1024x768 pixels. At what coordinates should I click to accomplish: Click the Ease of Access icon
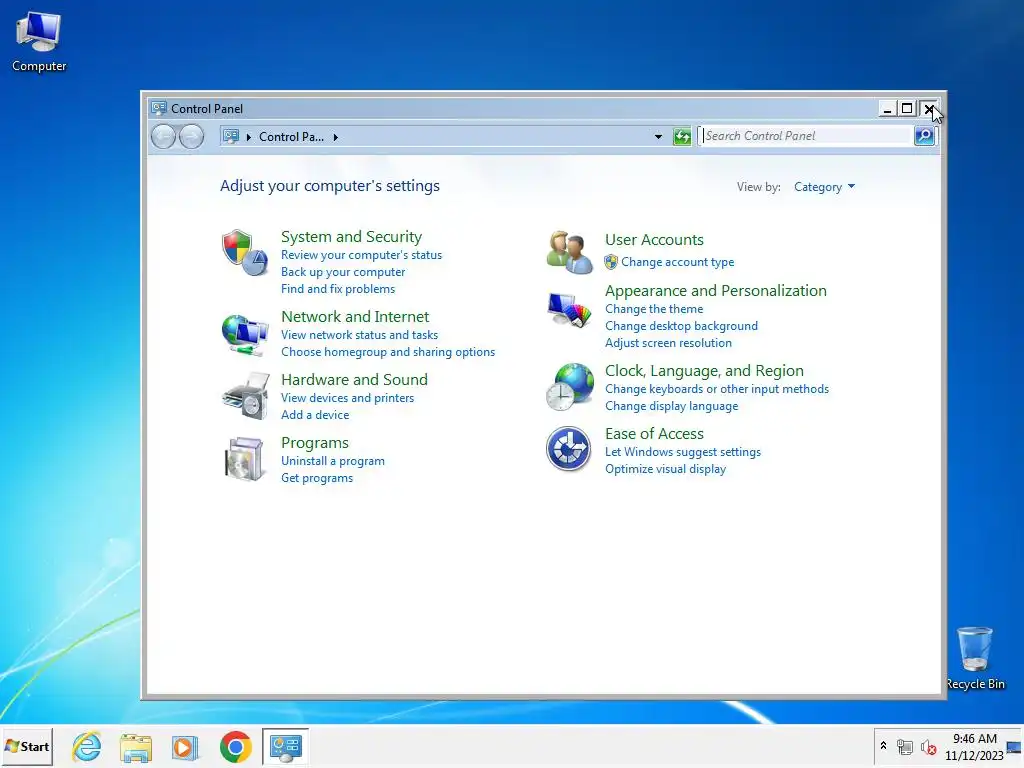(569, 449)
